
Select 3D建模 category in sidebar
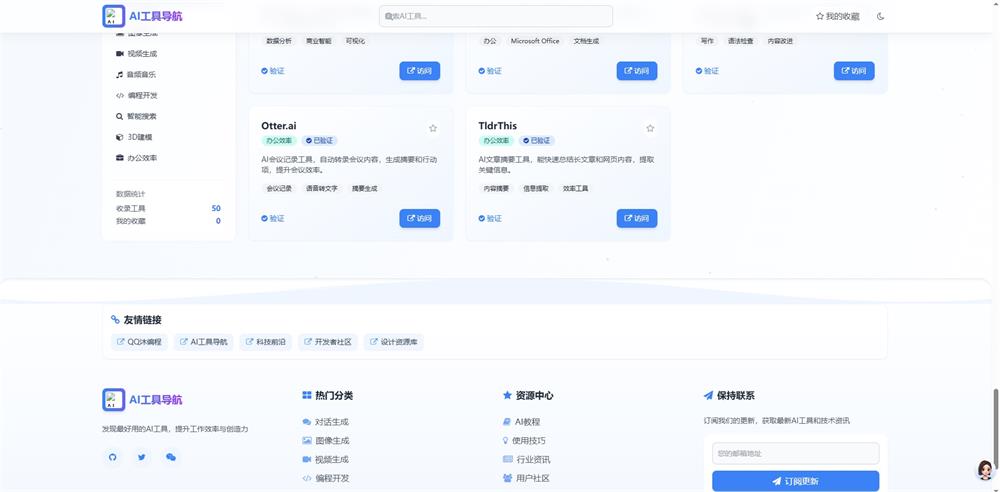134,137
